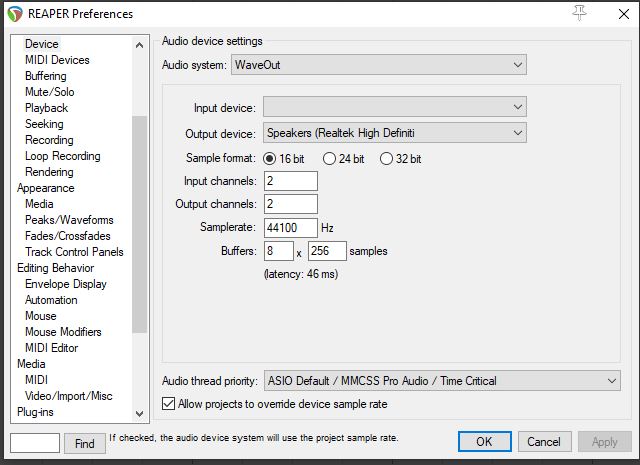Select Seeking in the tree
640x465 pixels.
tap(44, 124)
